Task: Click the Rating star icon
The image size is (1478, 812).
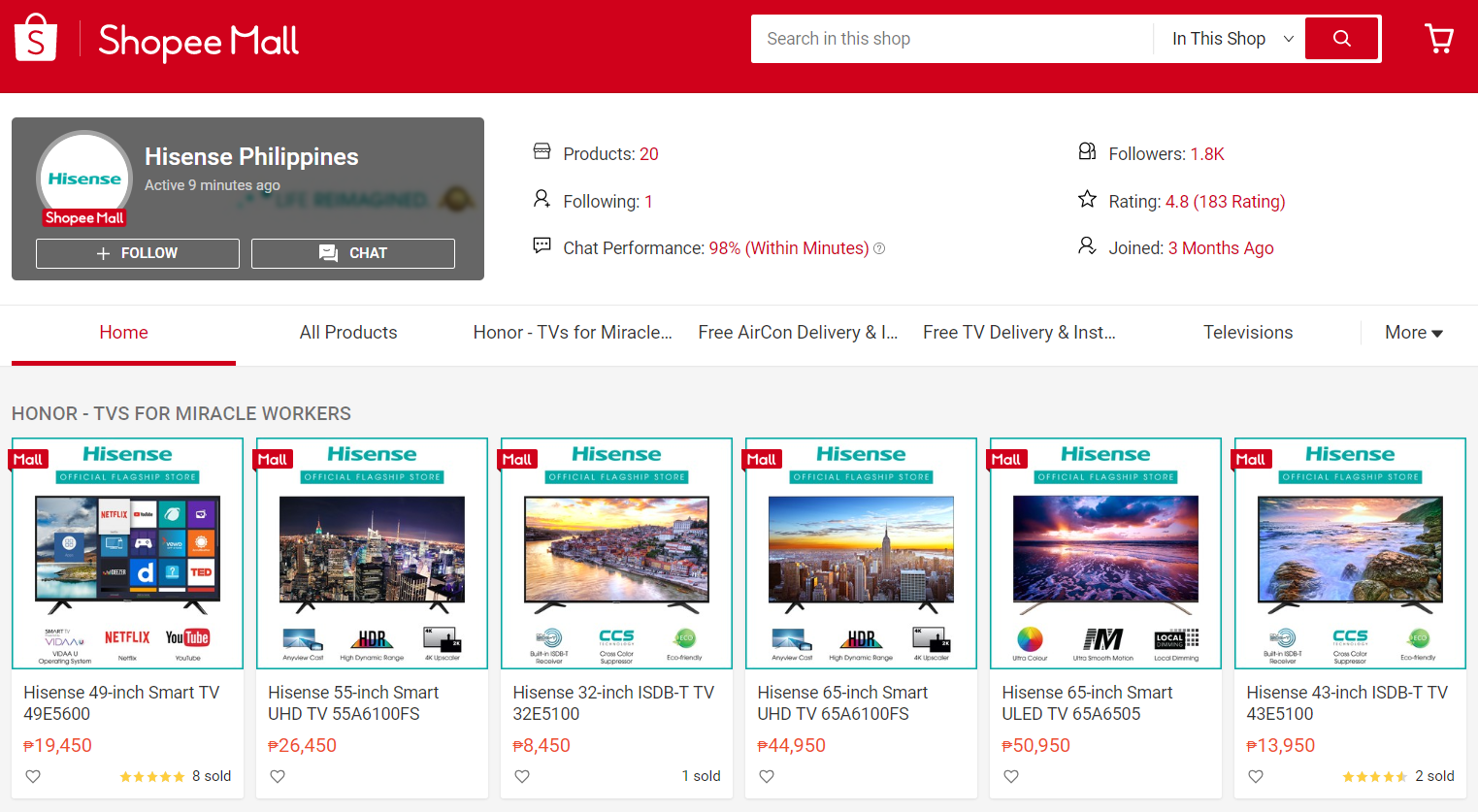Action: [x=1087, y=199]
